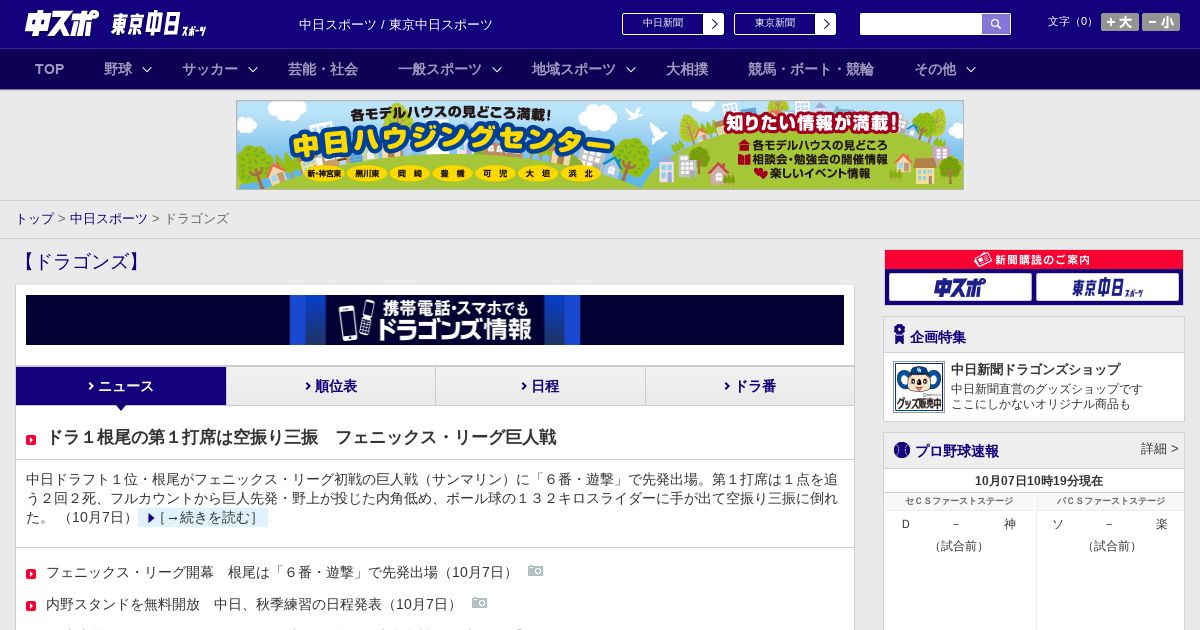Open the サッカー navigation menu
The image size is (1200, 630).
click(210, 69)
